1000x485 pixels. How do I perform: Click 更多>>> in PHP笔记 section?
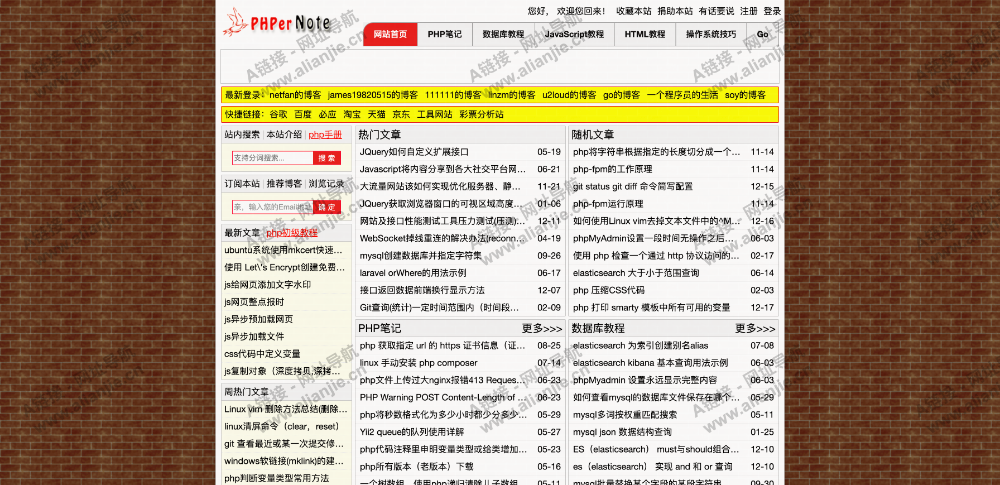[542, 329]
